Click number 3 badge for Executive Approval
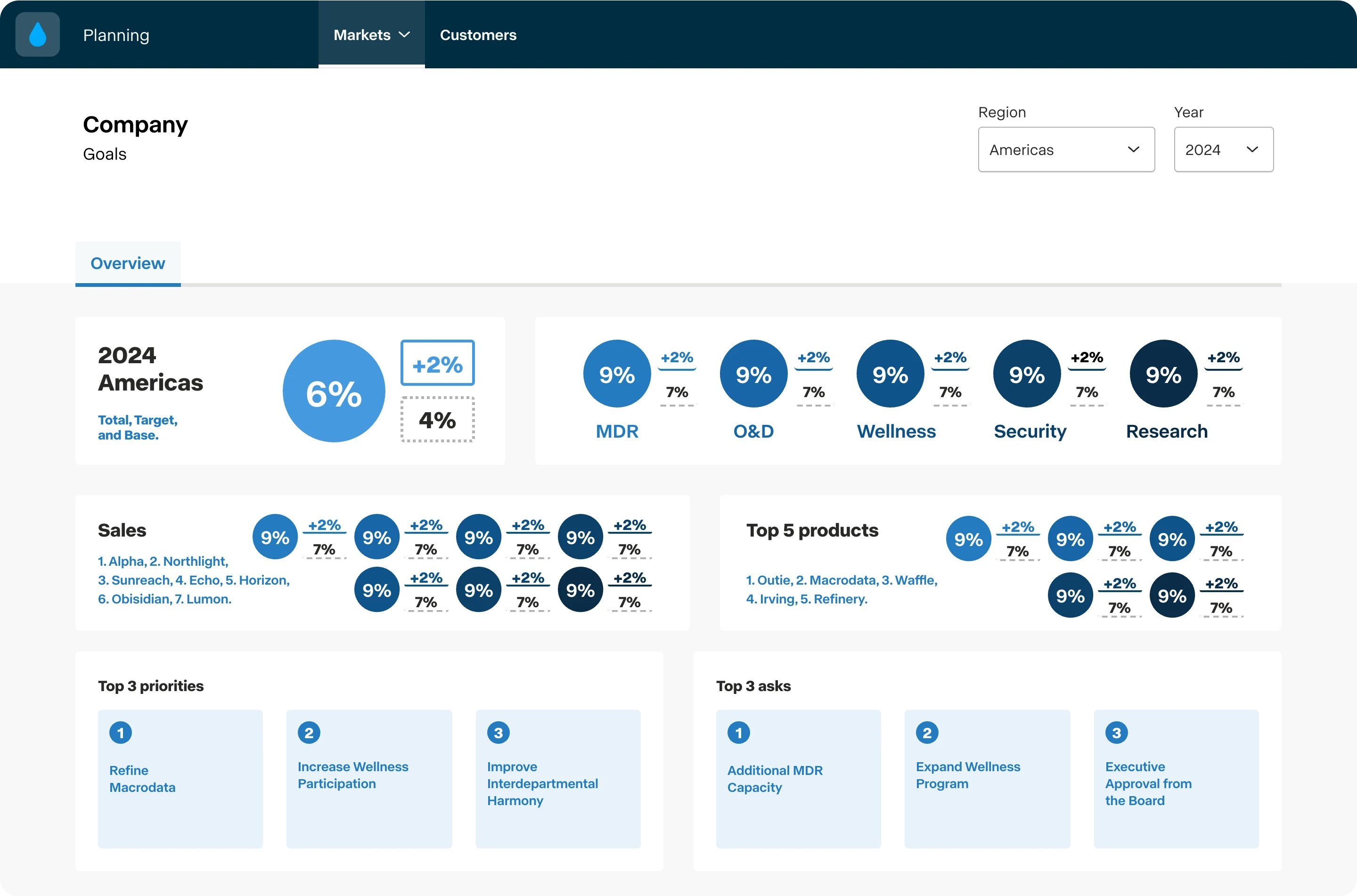Image resolution: width=1357 pixels, height=896 pixels. click(1116, 733)
